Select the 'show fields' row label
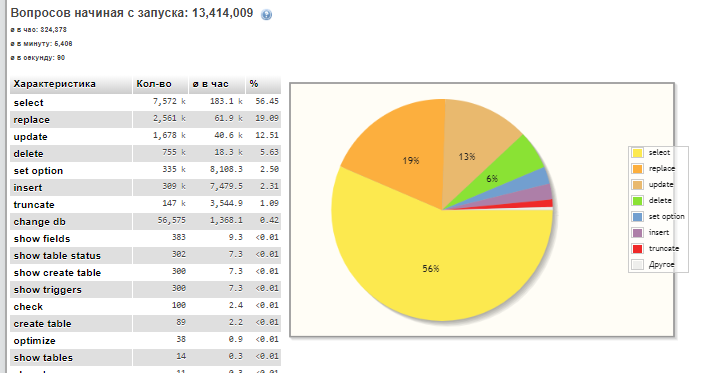This screenshot has height=373, width=714. click(x=42, y=239)
